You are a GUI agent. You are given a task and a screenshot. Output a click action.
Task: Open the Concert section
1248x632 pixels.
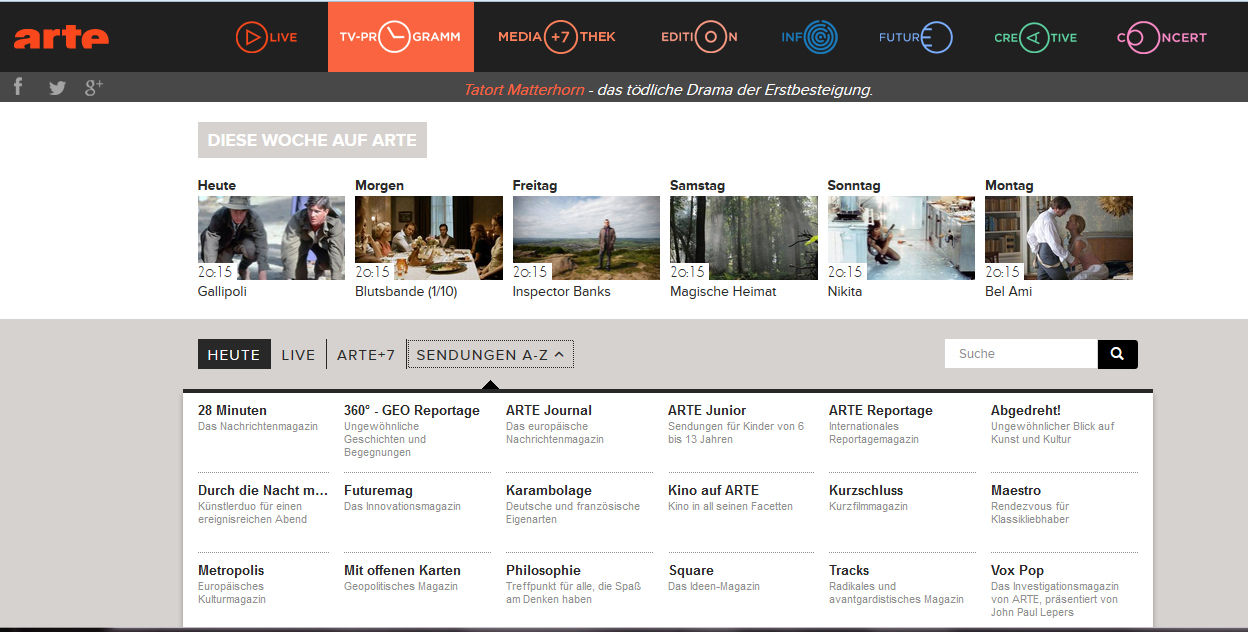pos(1162,37)
